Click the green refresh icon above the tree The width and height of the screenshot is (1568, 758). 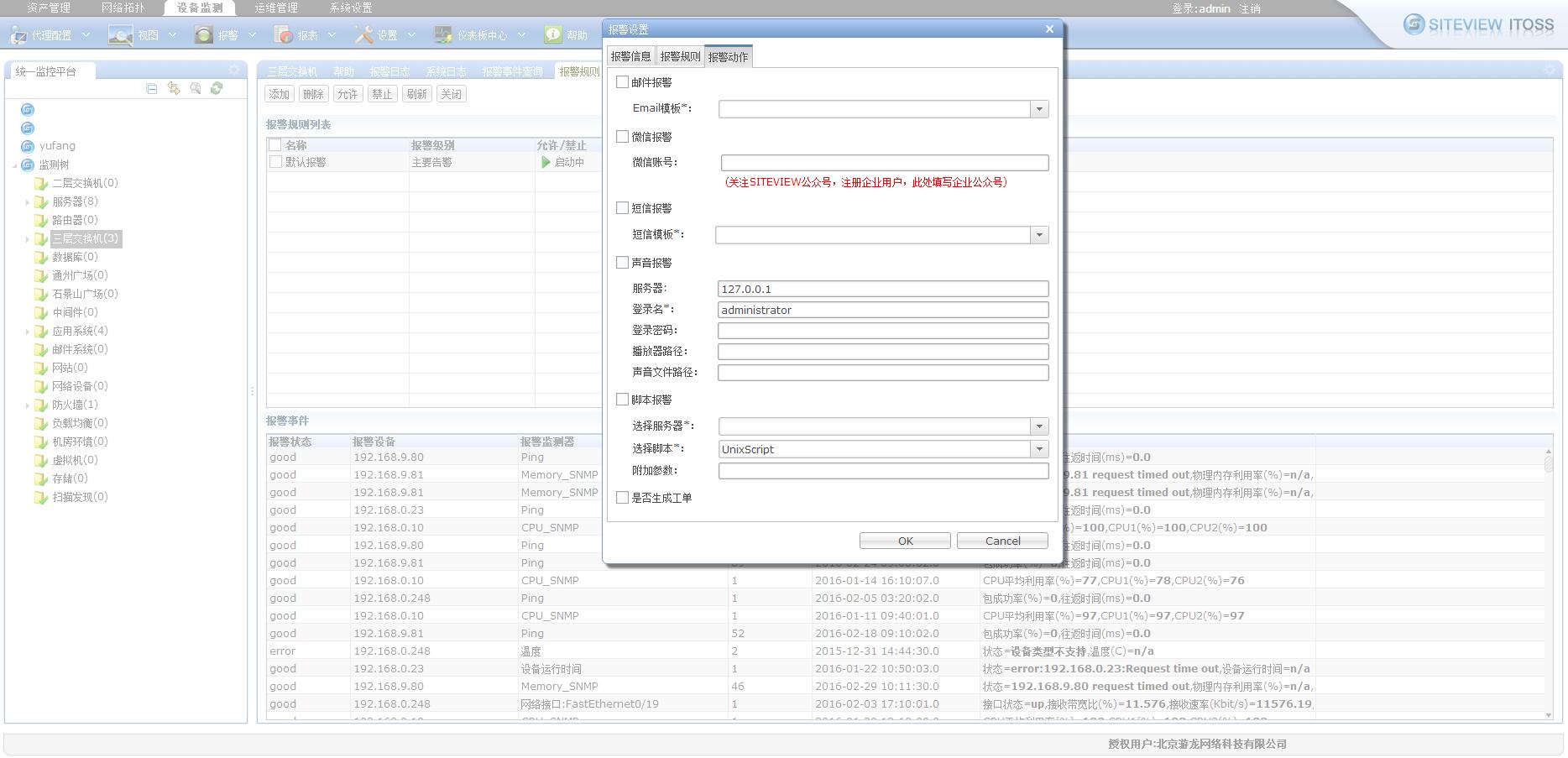(217, 88)
